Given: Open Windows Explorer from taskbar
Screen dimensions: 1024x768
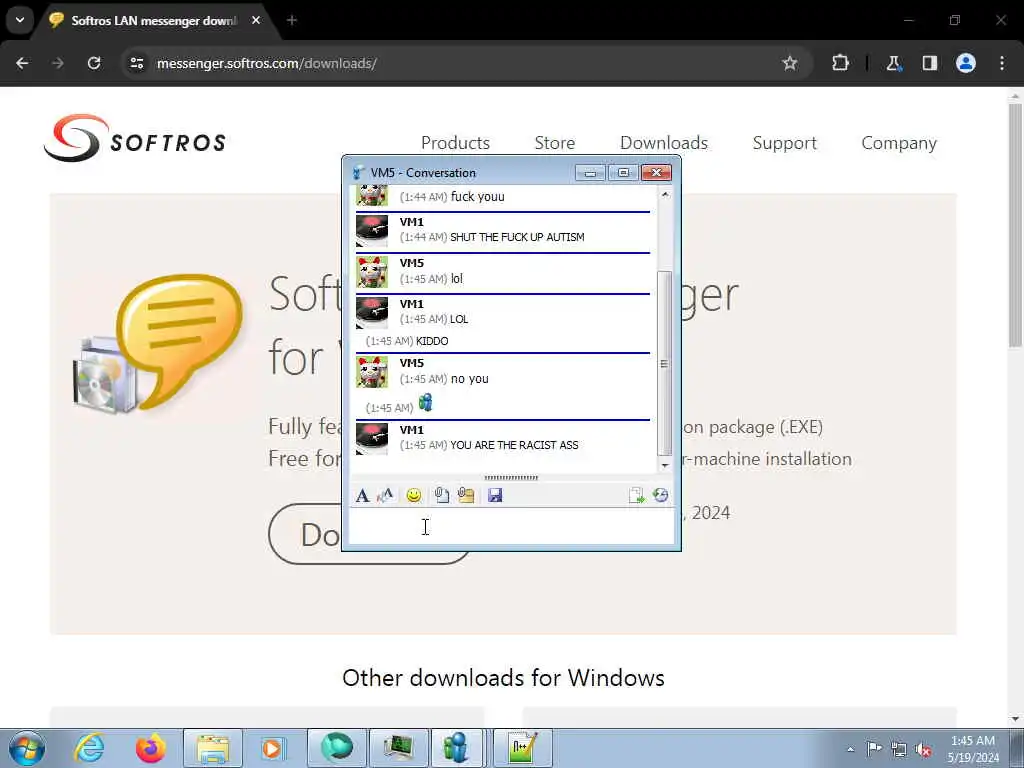Looking at the screenshot, I should (213, 748).
